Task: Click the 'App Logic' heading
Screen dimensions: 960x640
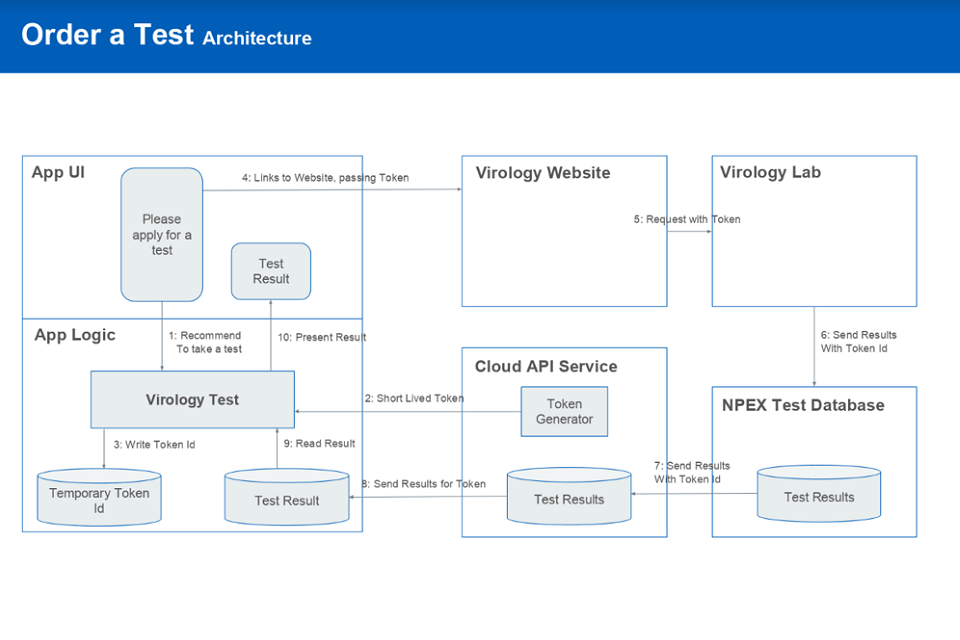Action: point(75,335)
